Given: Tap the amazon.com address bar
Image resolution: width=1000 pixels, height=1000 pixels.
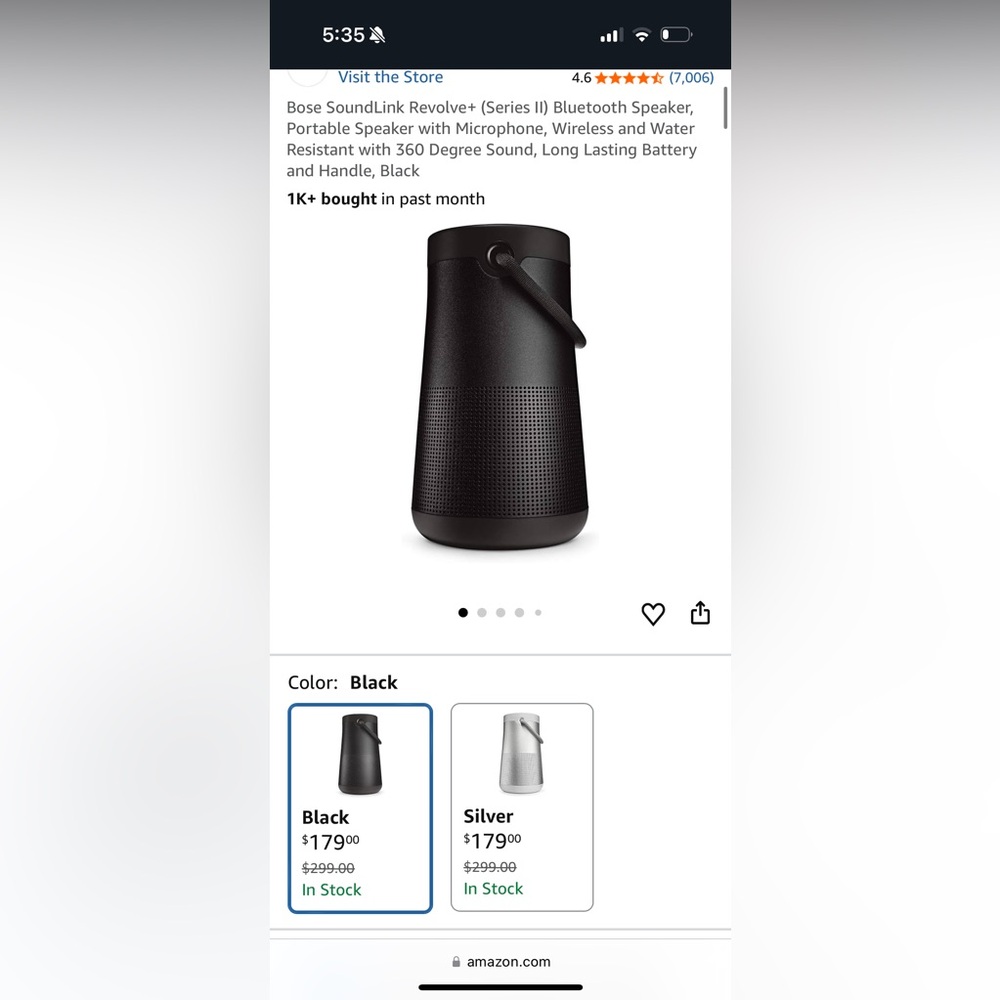Looking at the screenshot, I should pos(501,961).
